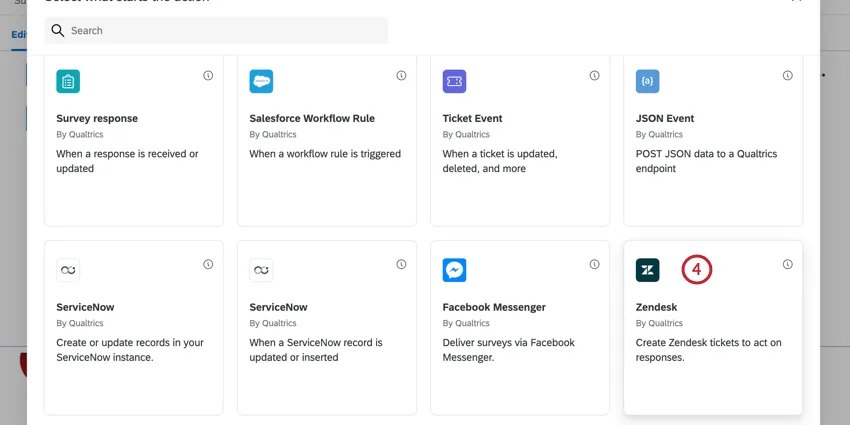Click the Zendesk logo icon

pos(647,270)
